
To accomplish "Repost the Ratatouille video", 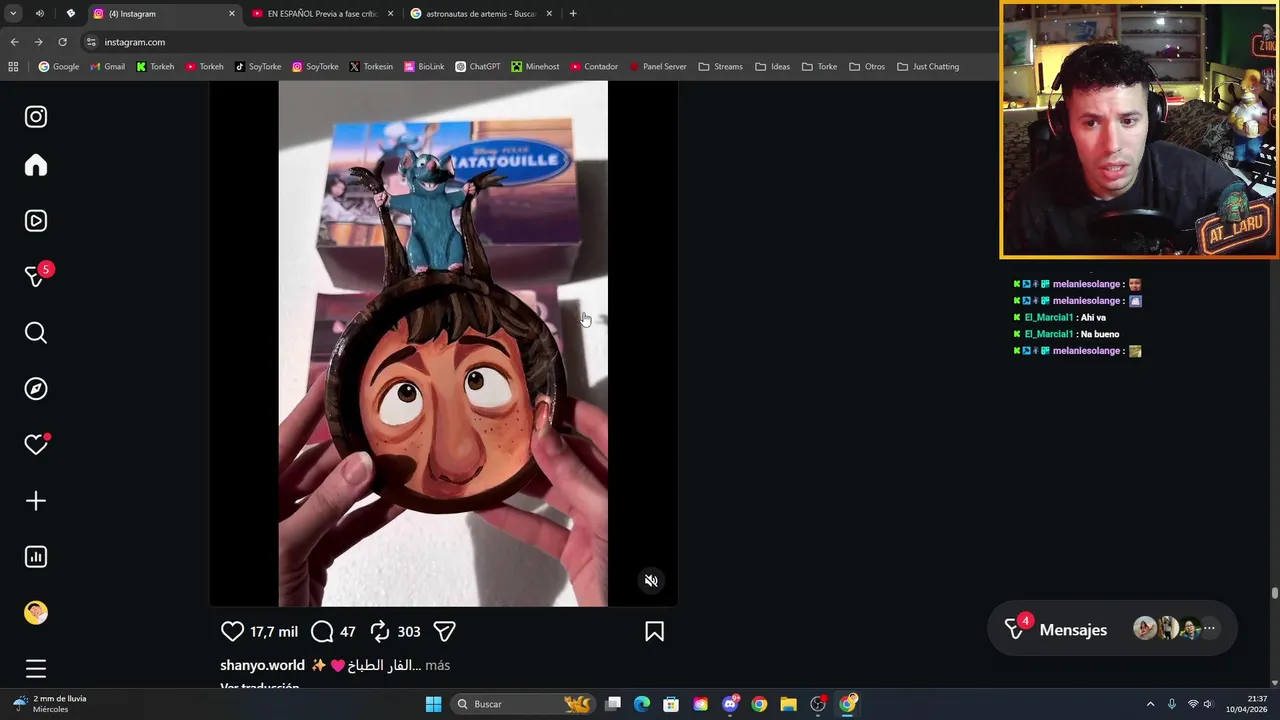I will (x=379, y=631).
